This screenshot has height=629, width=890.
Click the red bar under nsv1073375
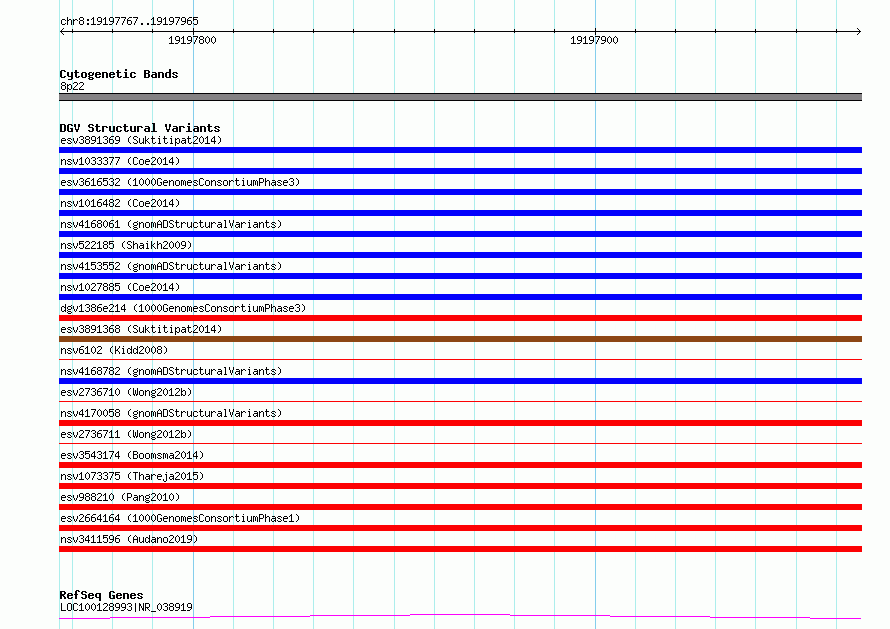point(460,486)
